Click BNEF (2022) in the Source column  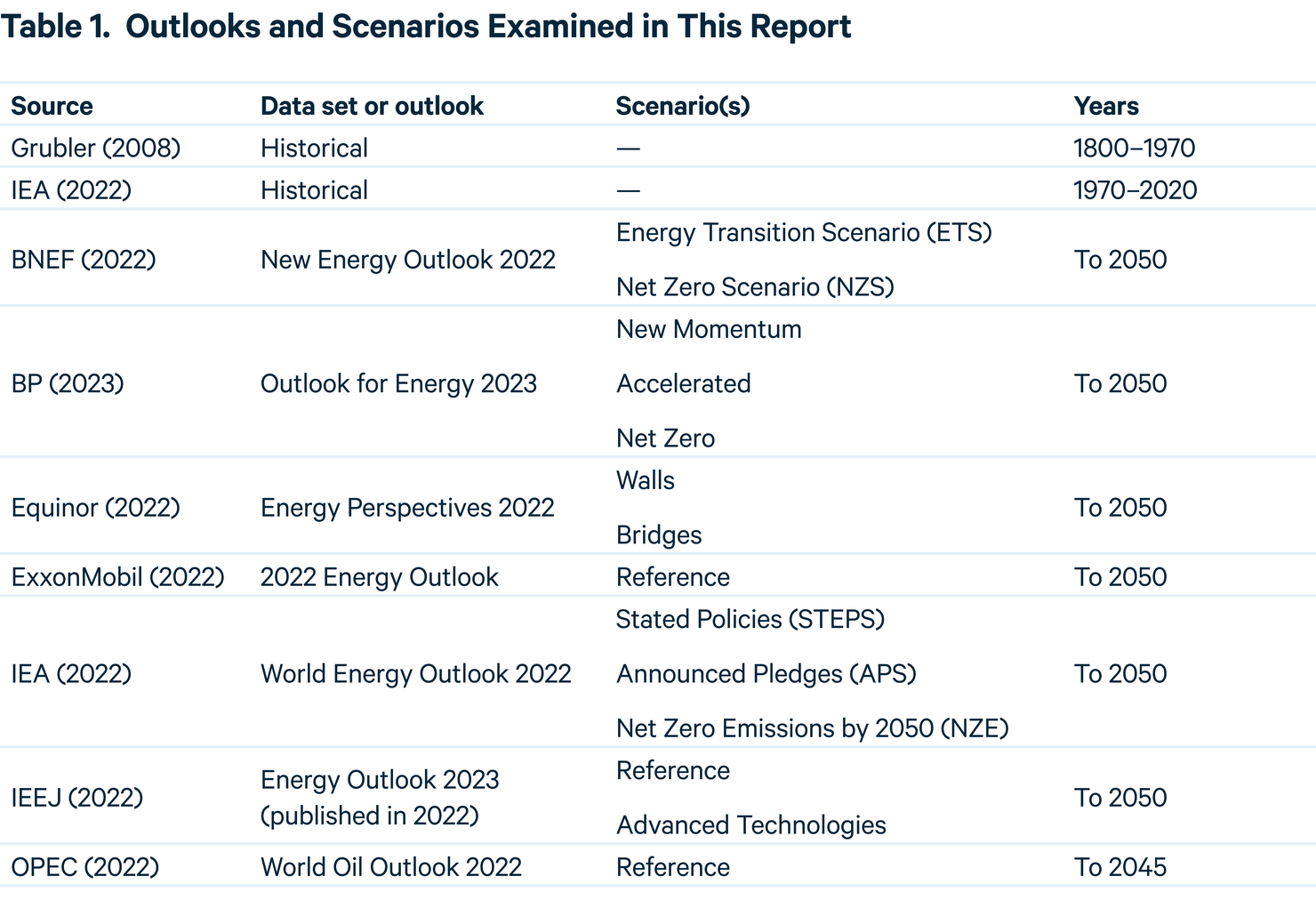tap(84, 260)
